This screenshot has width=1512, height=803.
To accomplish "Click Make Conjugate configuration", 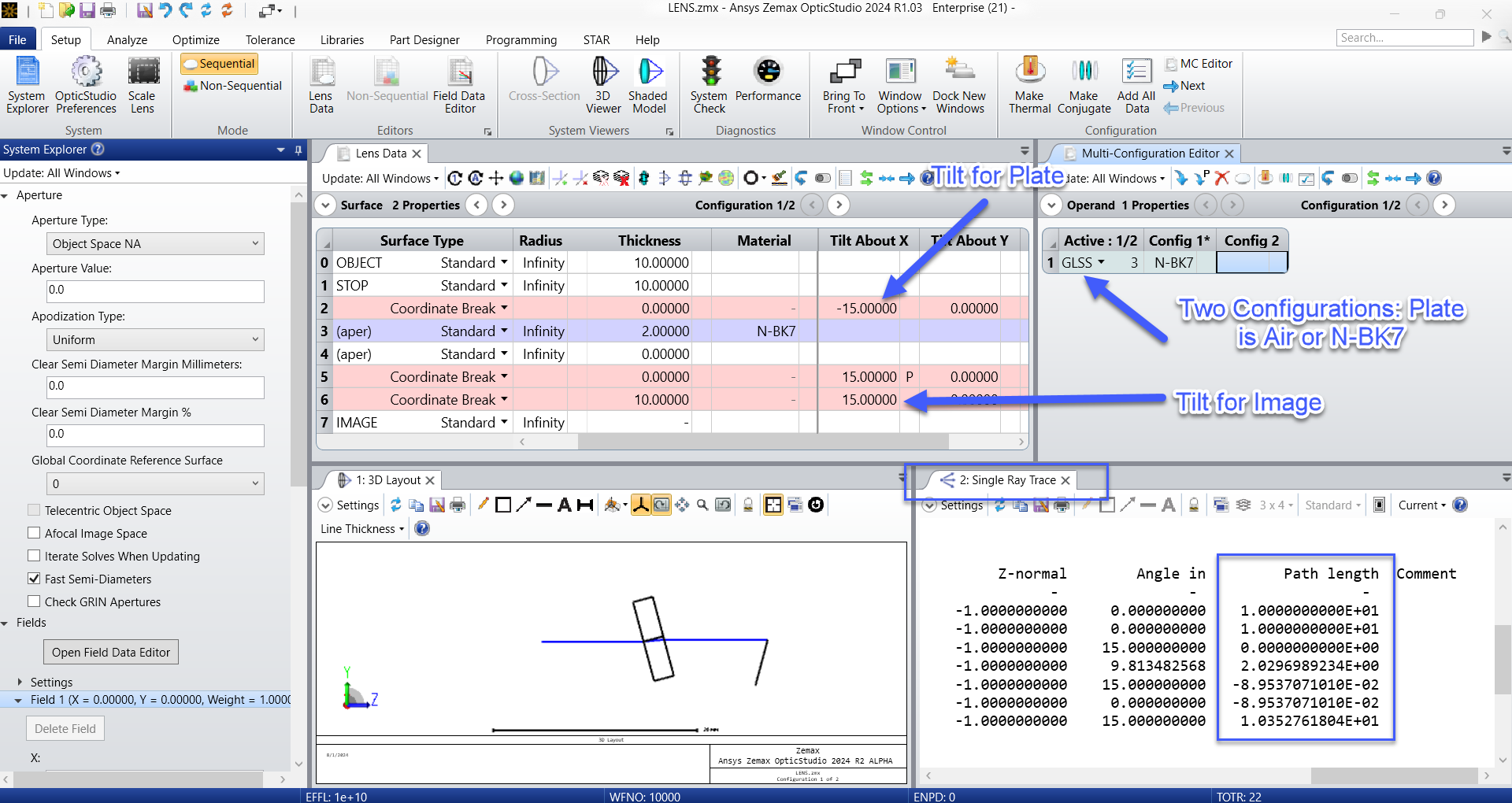I will pyautogui.click(x=1084, y=85).
